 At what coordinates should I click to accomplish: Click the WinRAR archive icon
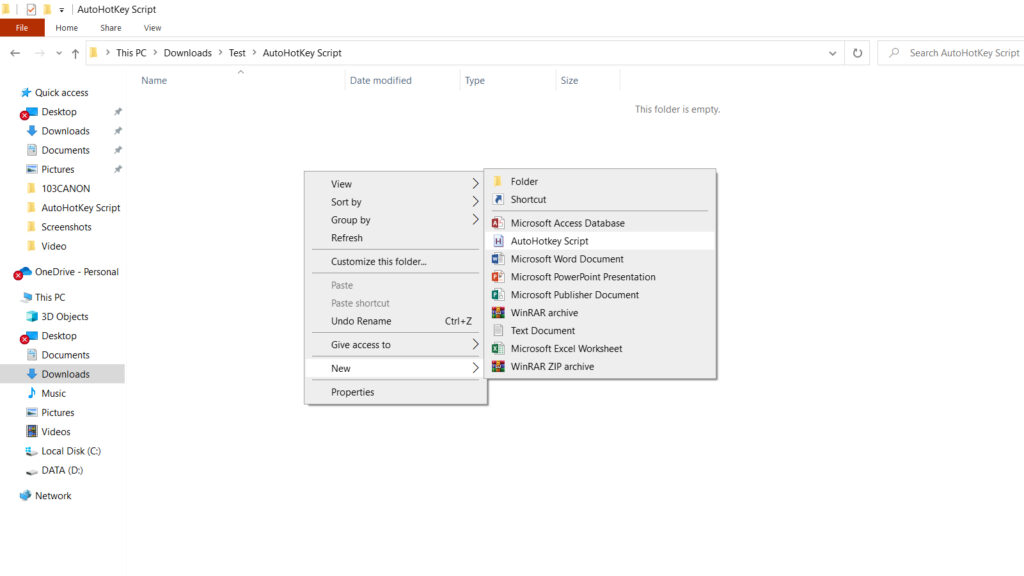coord(498,313)
